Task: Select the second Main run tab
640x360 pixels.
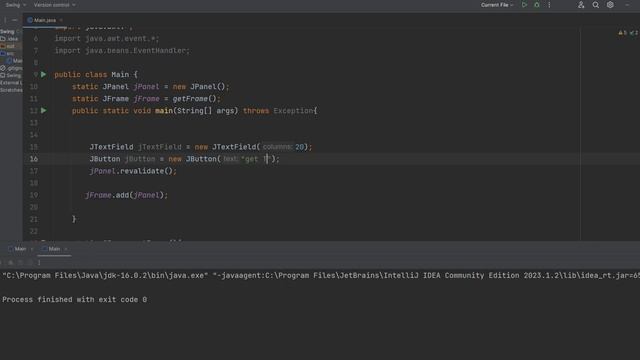Action: pos(53,249)
